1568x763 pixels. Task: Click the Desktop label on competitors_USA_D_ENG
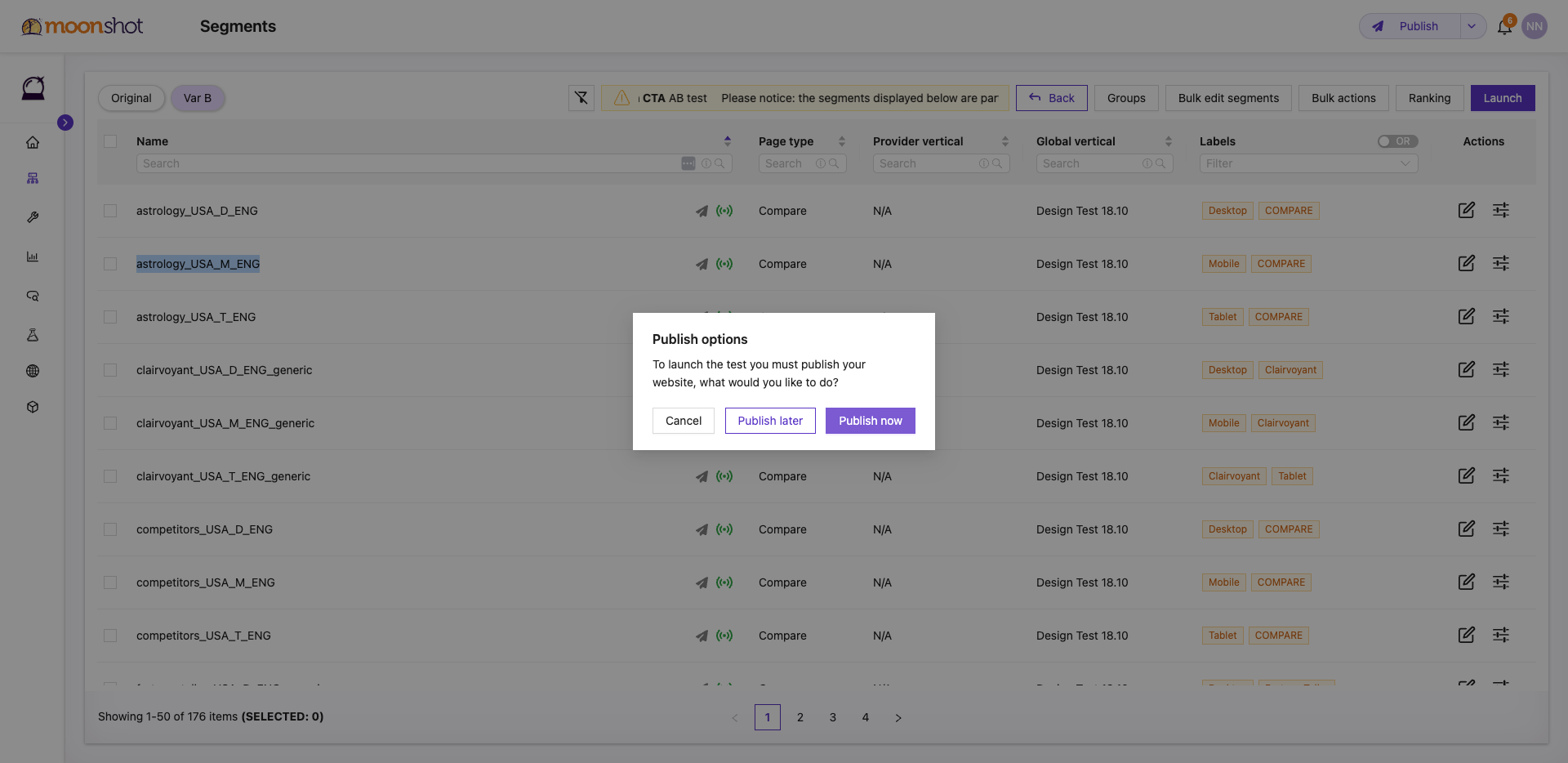click(x=1227, y=529)
